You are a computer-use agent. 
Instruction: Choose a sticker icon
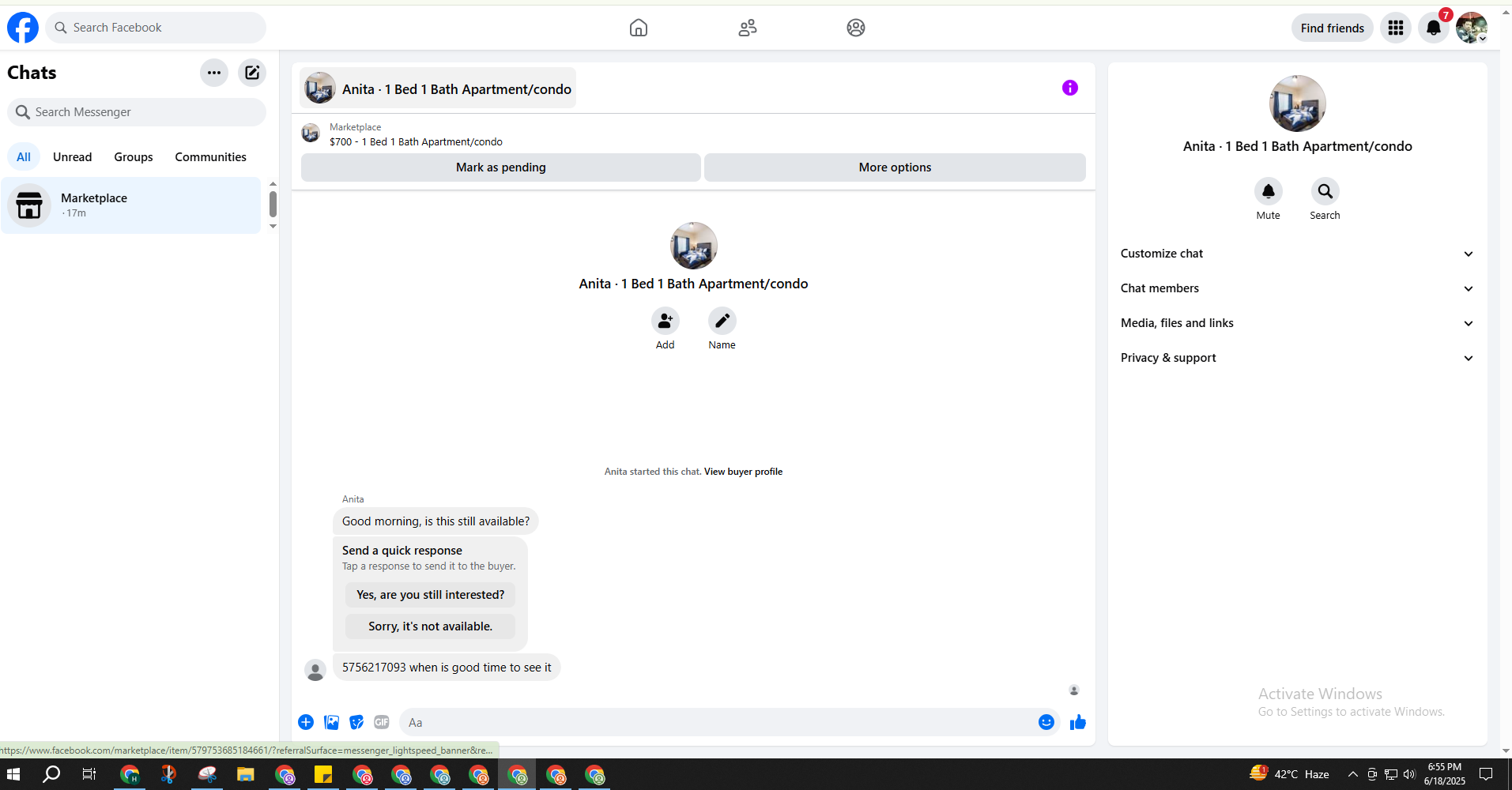356,722
